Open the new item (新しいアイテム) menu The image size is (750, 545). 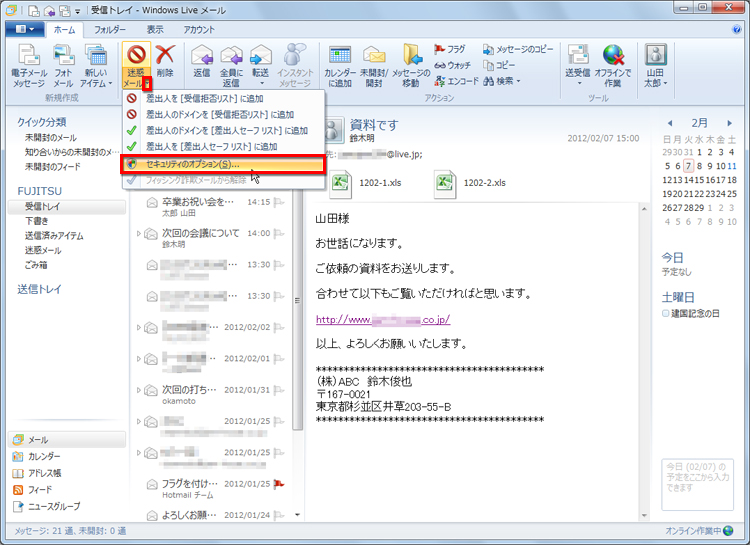[x=96, y=66]
